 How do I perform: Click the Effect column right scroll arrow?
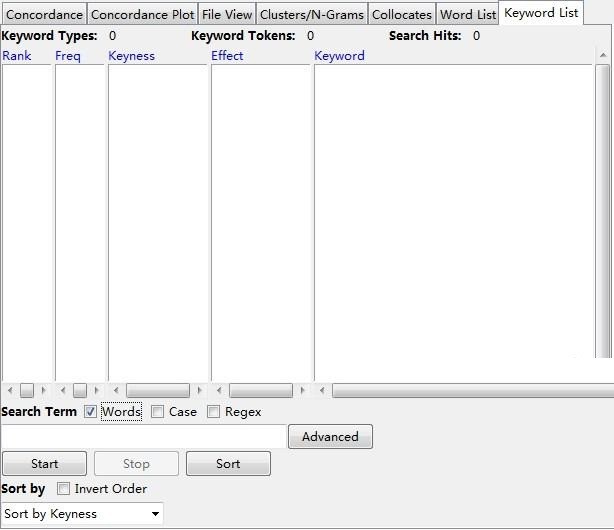[303, 390]
